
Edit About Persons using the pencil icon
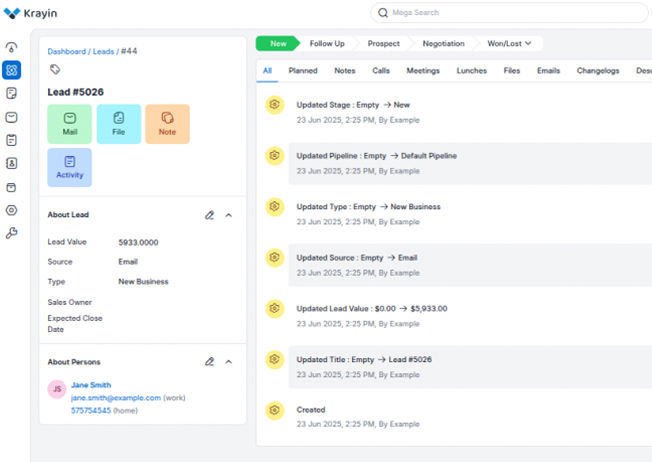click(210, 361)
